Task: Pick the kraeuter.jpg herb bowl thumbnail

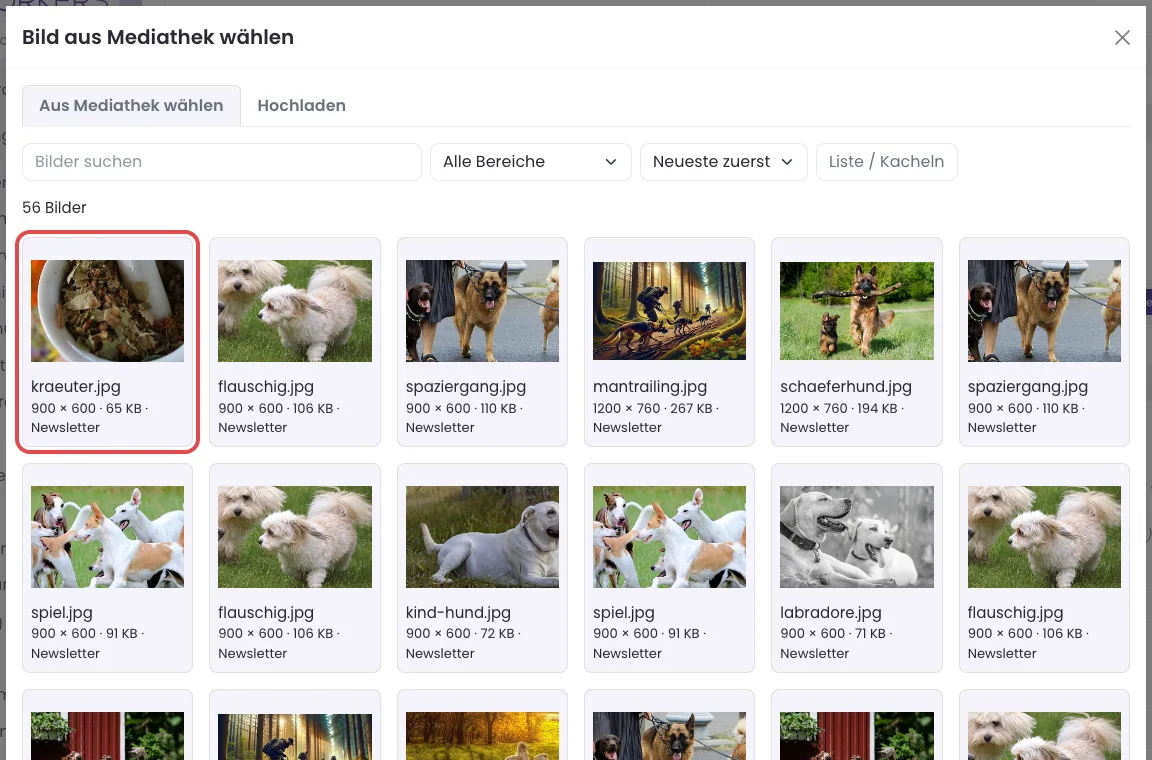Action: pos(107,310)
